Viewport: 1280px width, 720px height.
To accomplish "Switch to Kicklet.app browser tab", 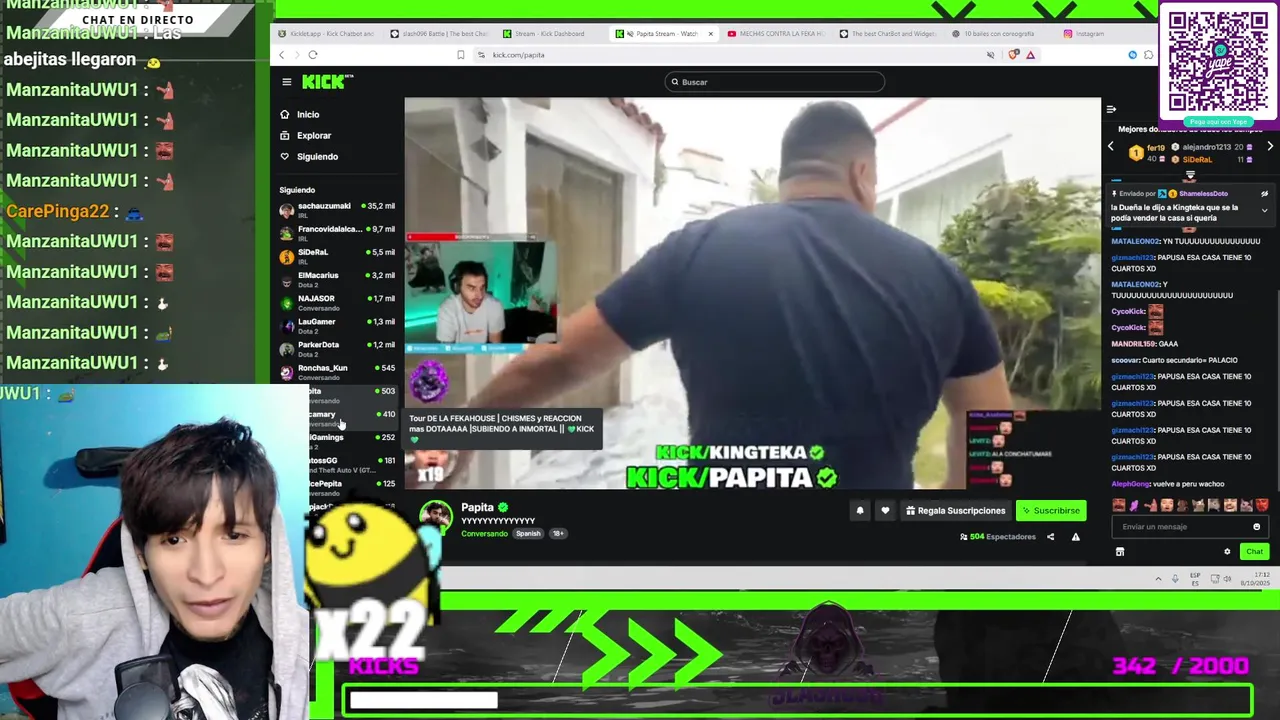I will tap(326, 34).
